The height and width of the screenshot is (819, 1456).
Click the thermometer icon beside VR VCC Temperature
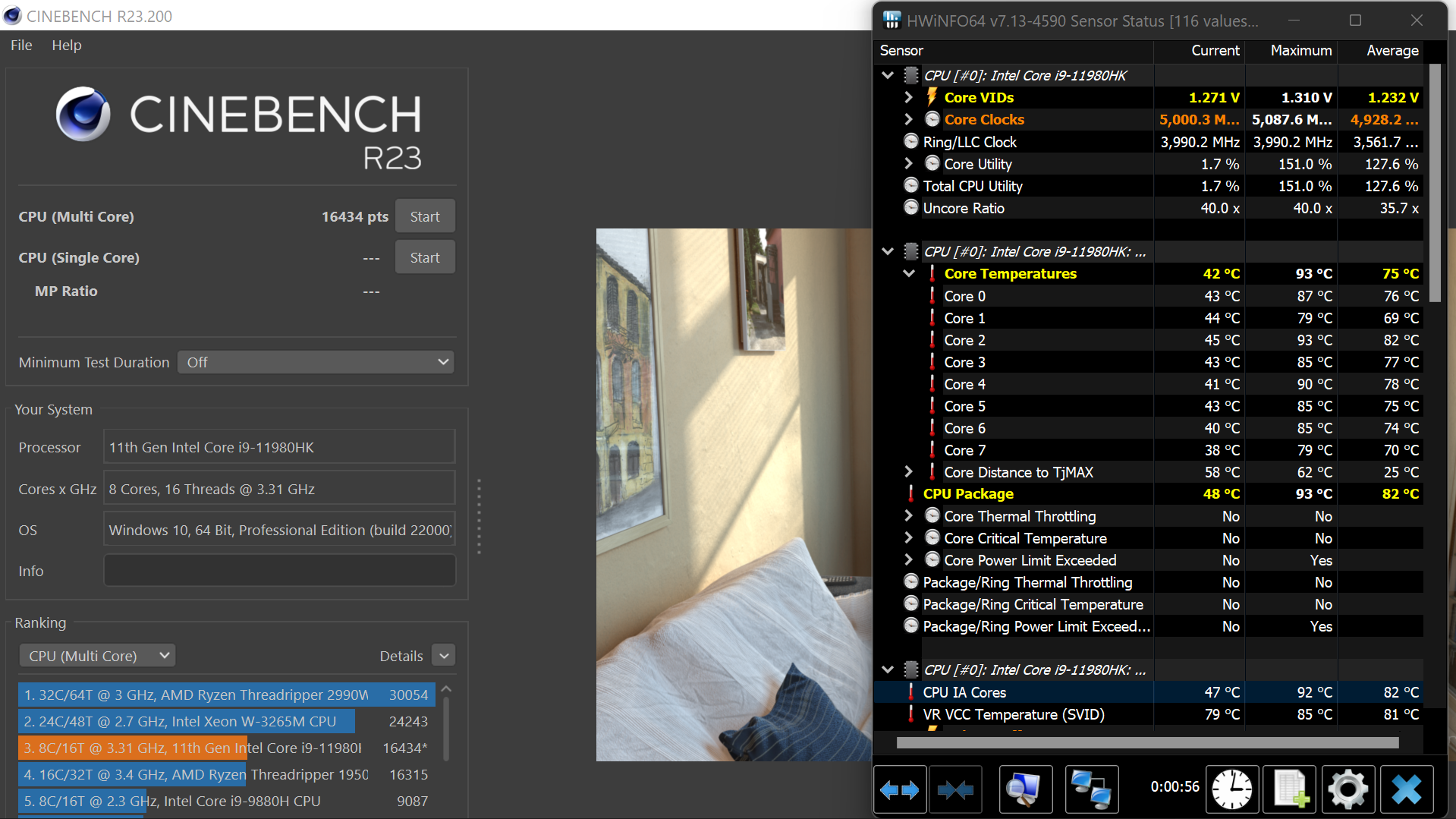911,713
